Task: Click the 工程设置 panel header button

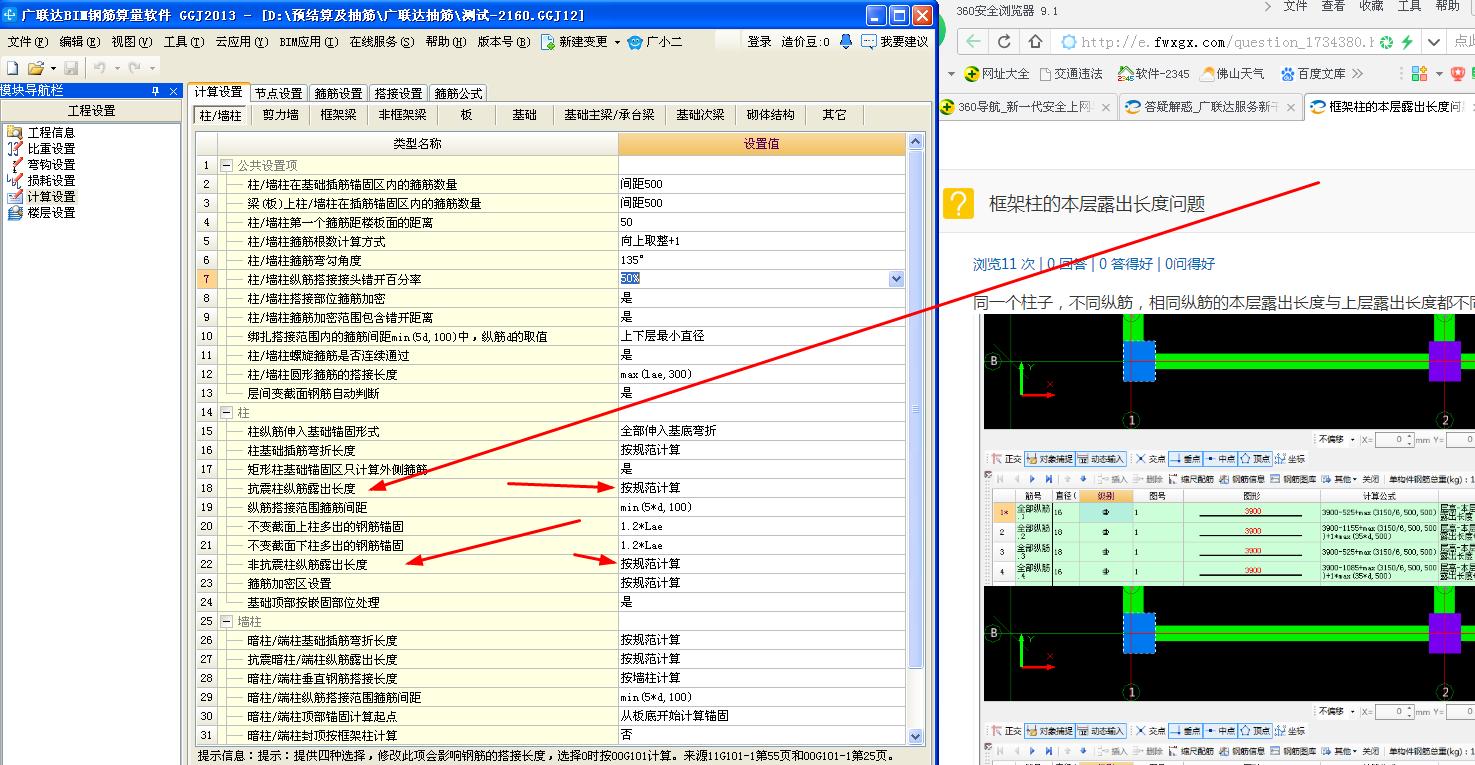Action: pyautogui.click(x=91, y=111)
